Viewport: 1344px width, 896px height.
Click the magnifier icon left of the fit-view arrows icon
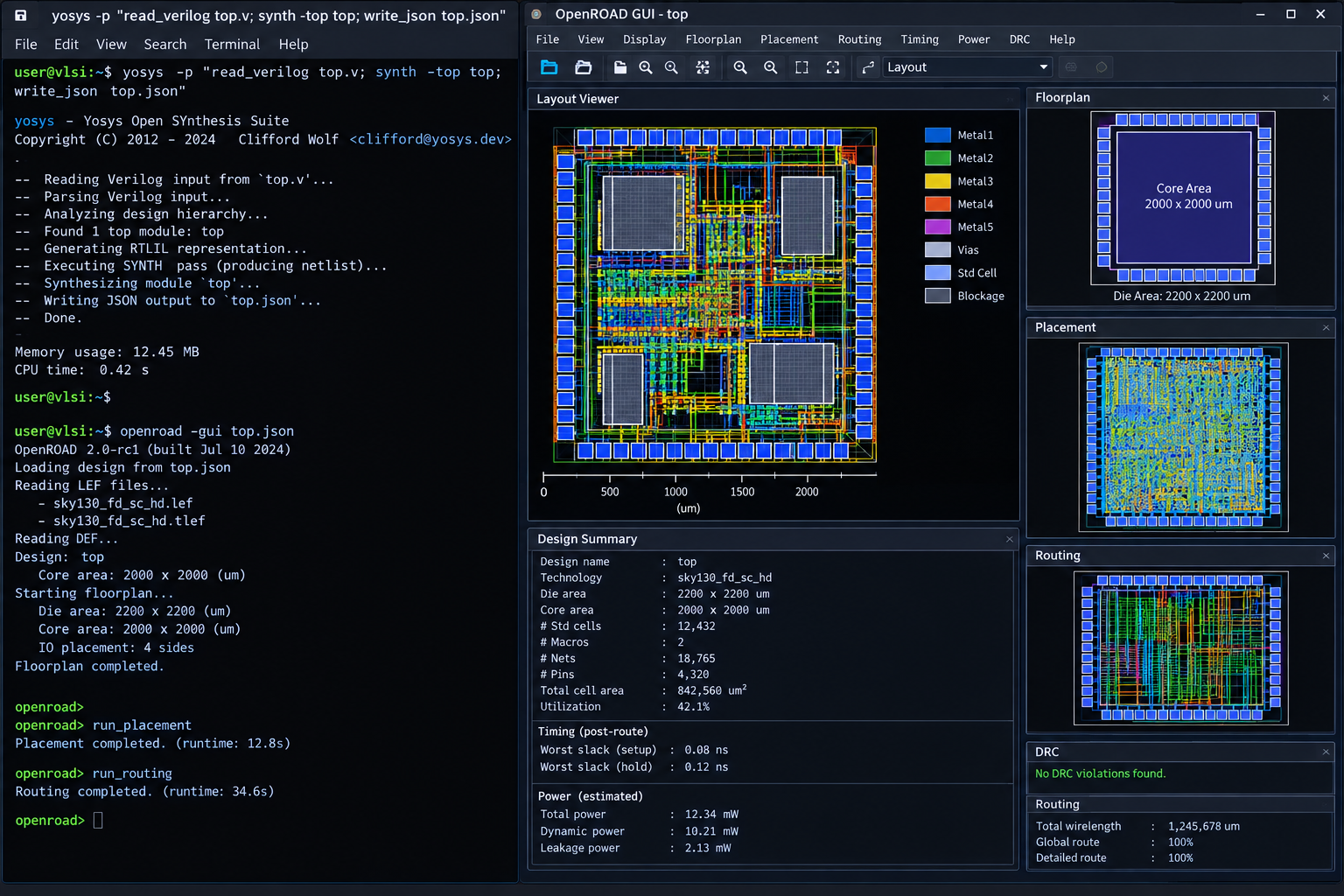point(671,67)
